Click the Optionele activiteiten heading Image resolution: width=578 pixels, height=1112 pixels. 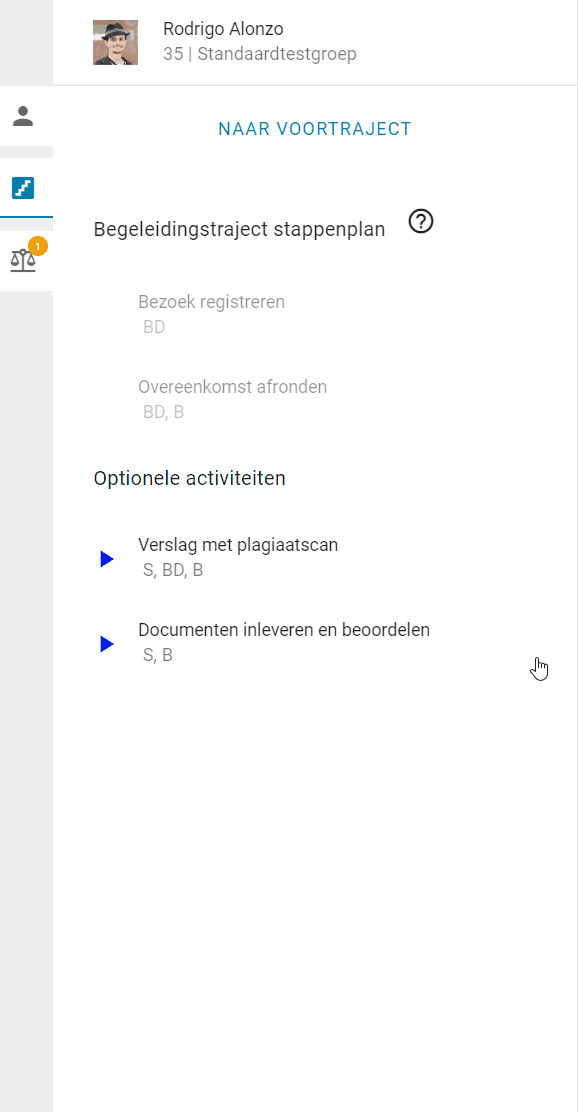[x=189, y=478]
